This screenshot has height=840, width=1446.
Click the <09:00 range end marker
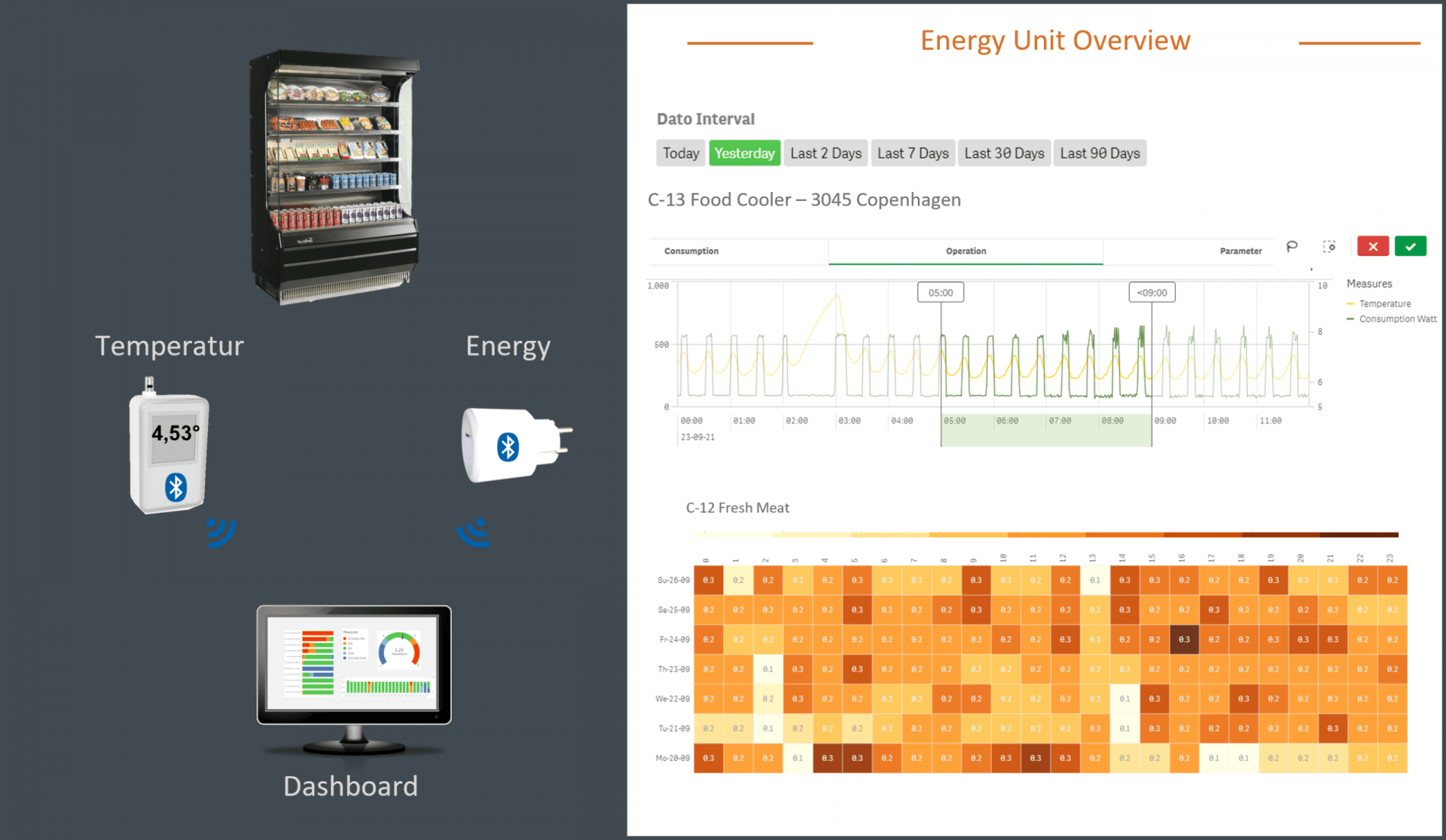(x=1152, y=293)
